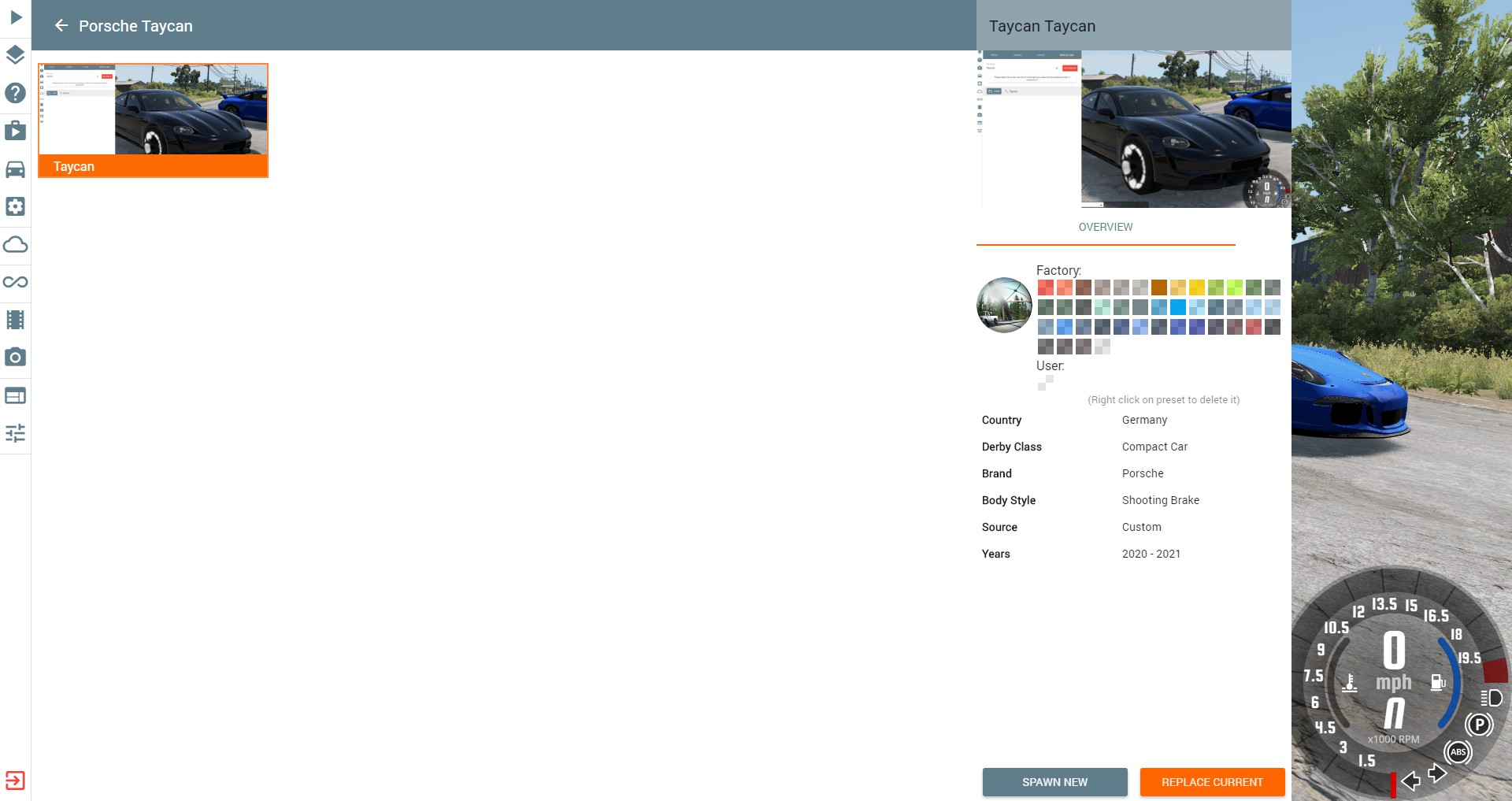Select the bright blue factory color swatch
This screenshot has height=801, width=1512.
[1178, 307]
